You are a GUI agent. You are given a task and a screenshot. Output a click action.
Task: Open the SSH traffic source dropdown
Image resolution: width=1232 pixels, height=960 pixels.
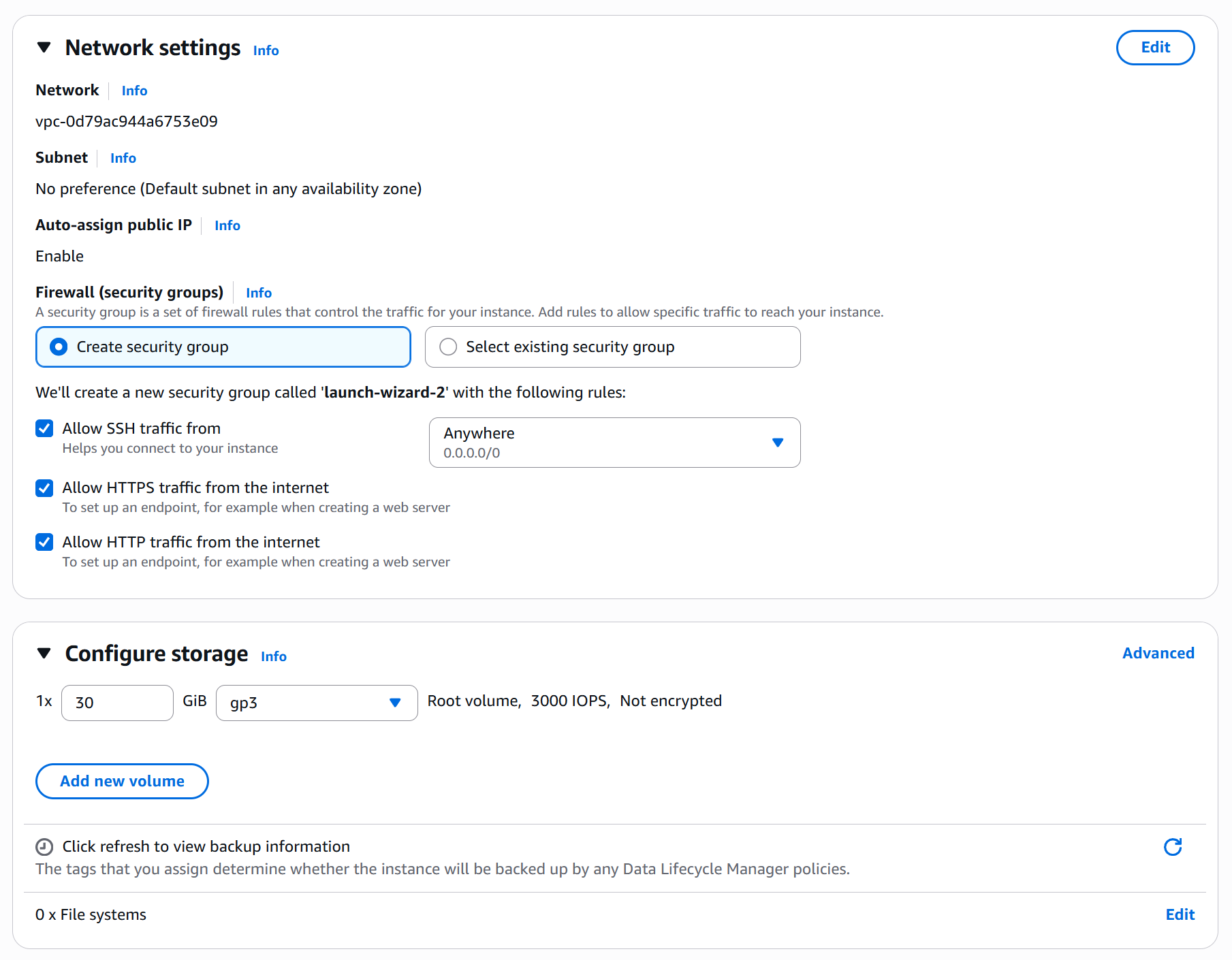614,443
